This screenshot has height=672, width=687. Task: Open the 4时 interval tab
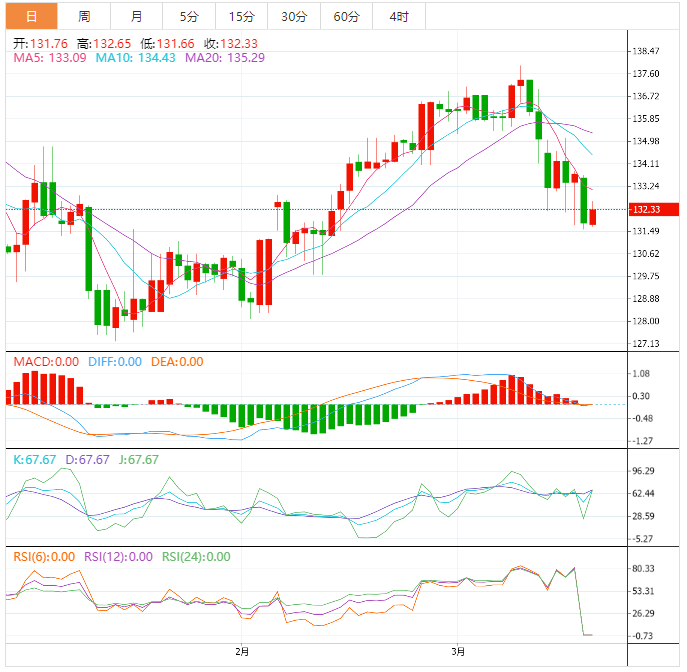[x=399, y=16]
